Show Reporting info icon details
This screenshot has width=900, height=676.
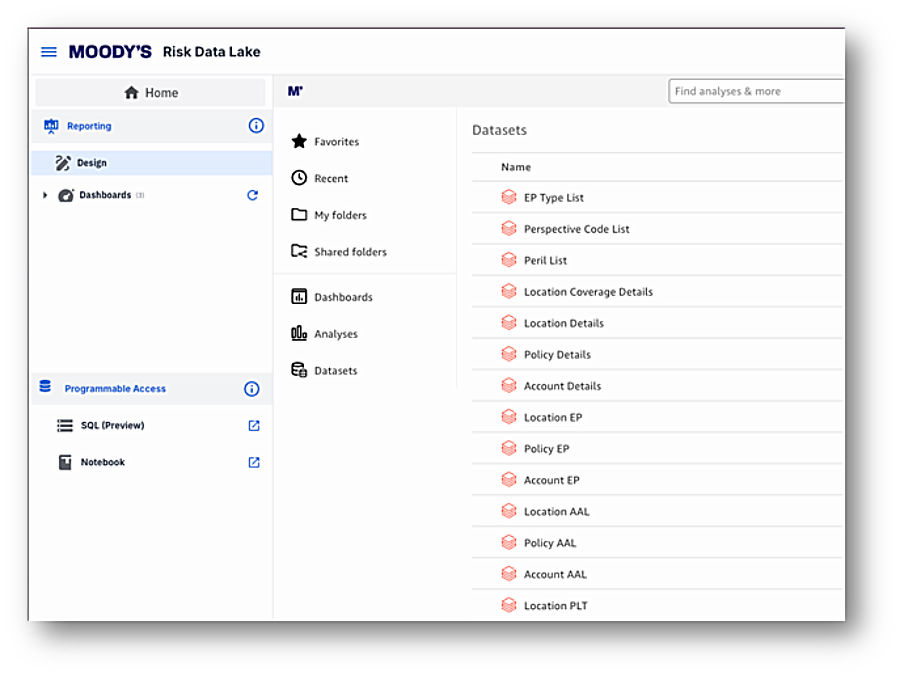click(x=256, y=126)
